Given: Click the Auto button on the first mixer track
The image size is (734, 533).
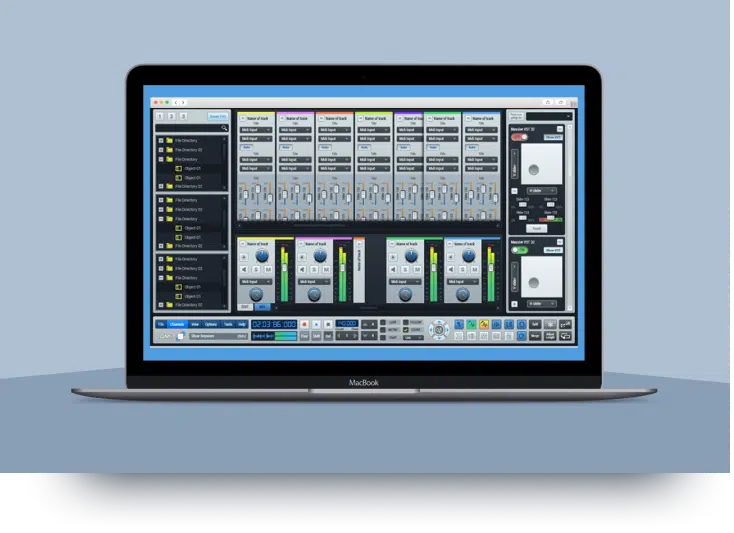Looking at the screenshot, I should pyautogui.click(x=246, y=147).
